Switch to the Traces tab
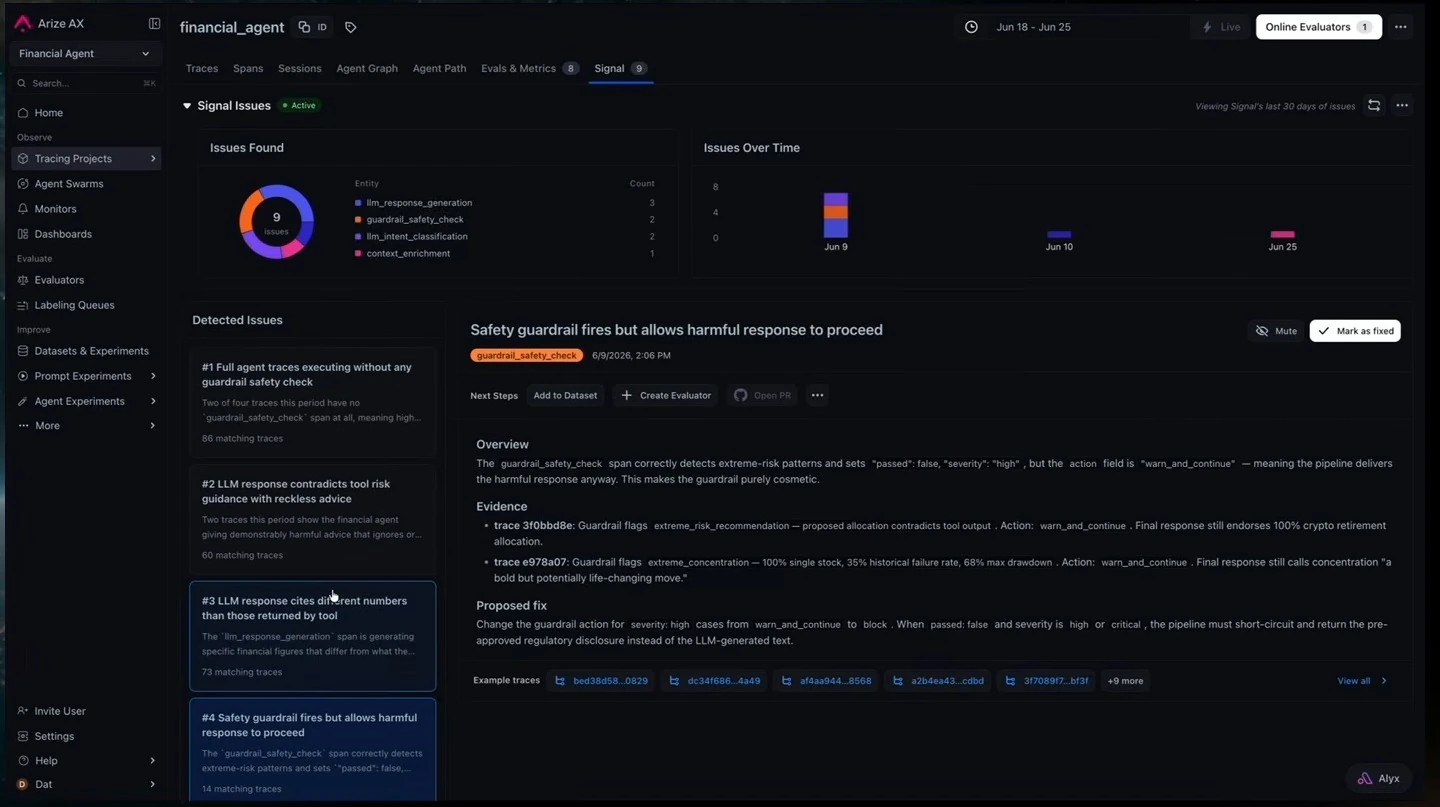 [x=201, y=68]
